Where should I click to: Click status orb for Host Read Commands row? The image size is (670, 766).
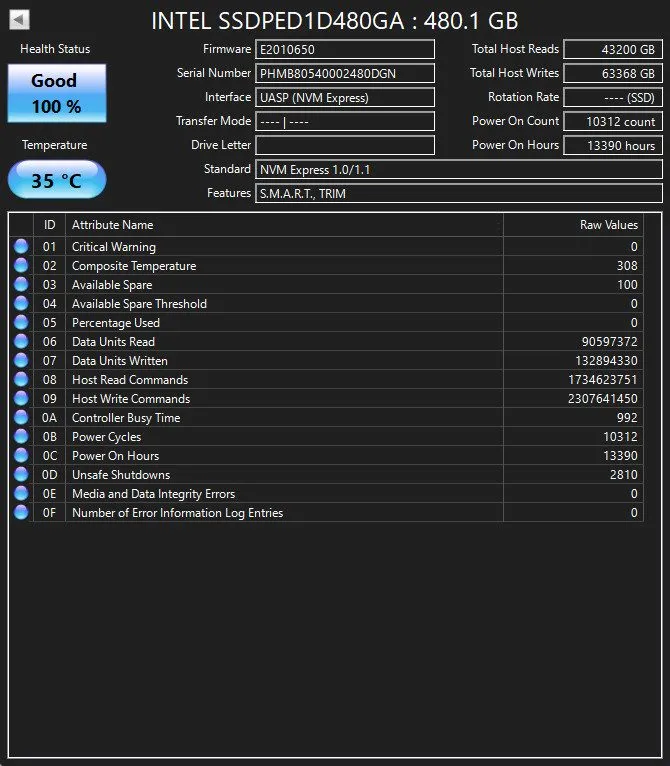pos(21,380)
